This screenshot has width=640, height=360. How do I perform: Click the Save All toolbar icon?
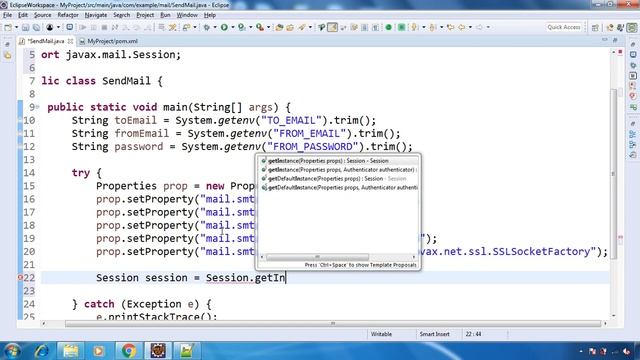pyautogui.click(x=36, y=27)
